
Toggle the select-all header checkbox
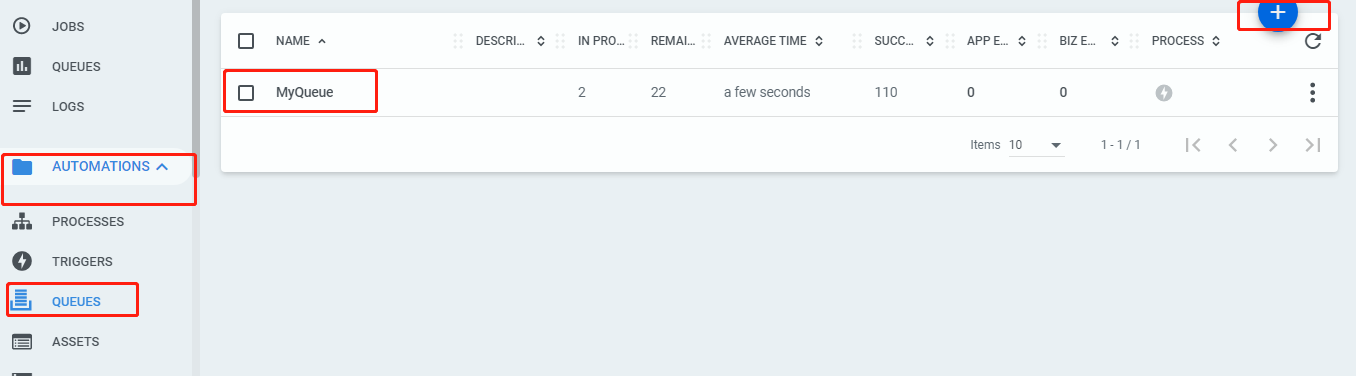(246, 41)
